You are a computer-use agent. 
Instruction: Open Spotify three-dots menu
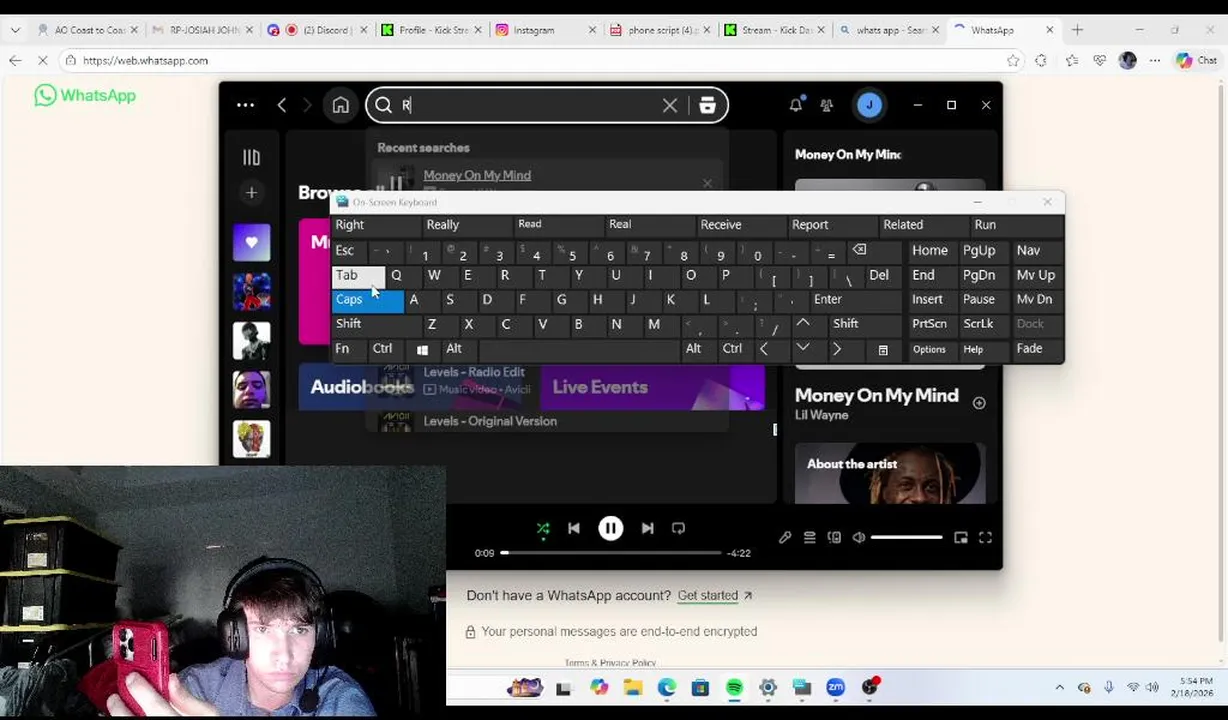click(x=245, y=105)
